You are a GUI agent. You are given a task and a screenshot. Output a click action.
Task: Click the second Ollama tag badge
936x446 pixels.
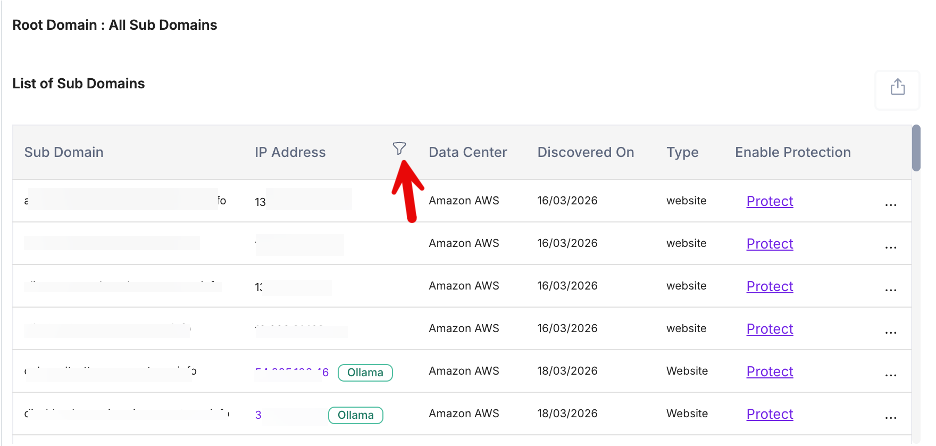point(355,415)
